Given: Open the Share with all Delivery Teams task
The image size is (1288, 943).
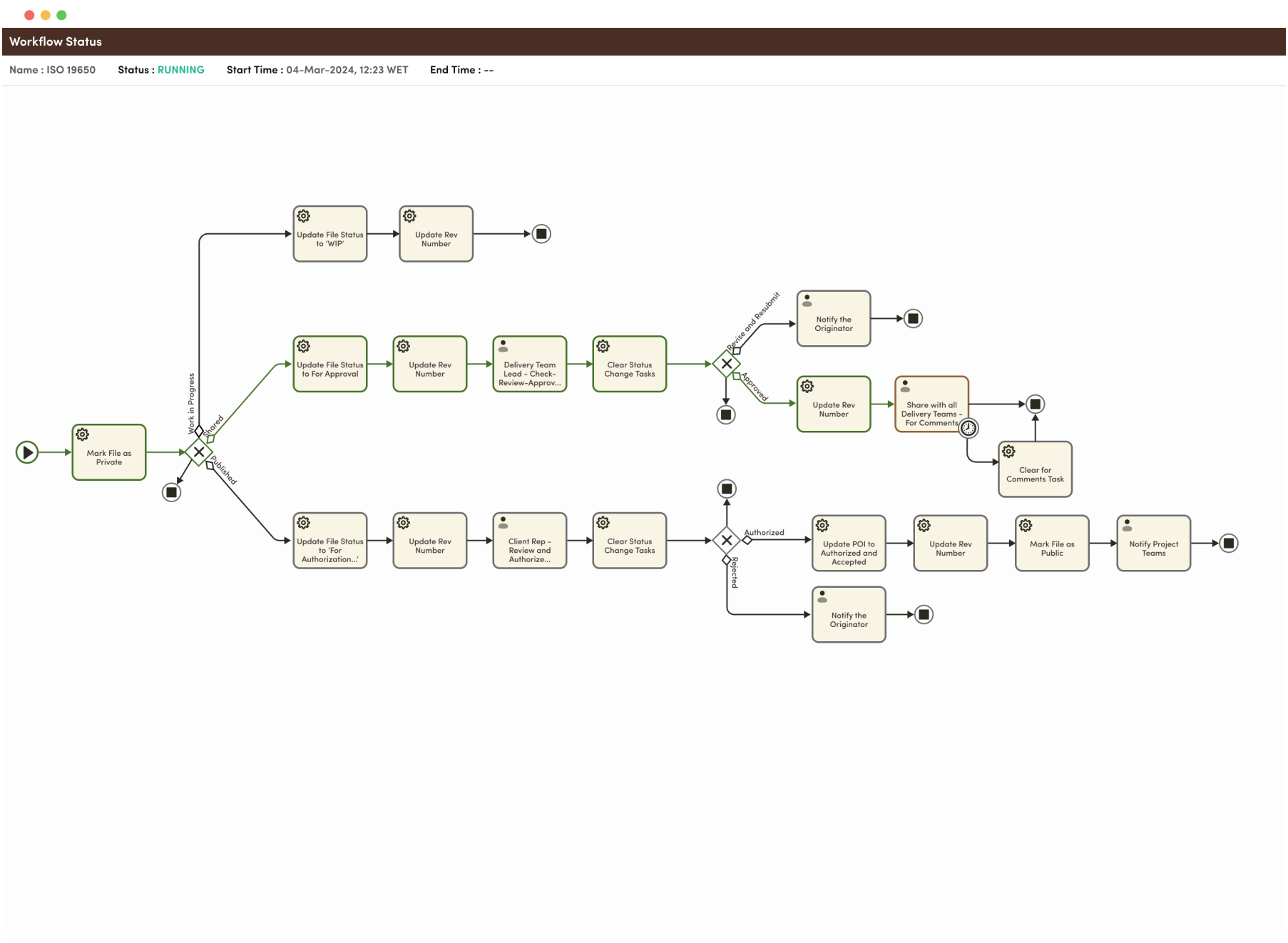Looking at the screenshot, I should [x=931, y=405].
